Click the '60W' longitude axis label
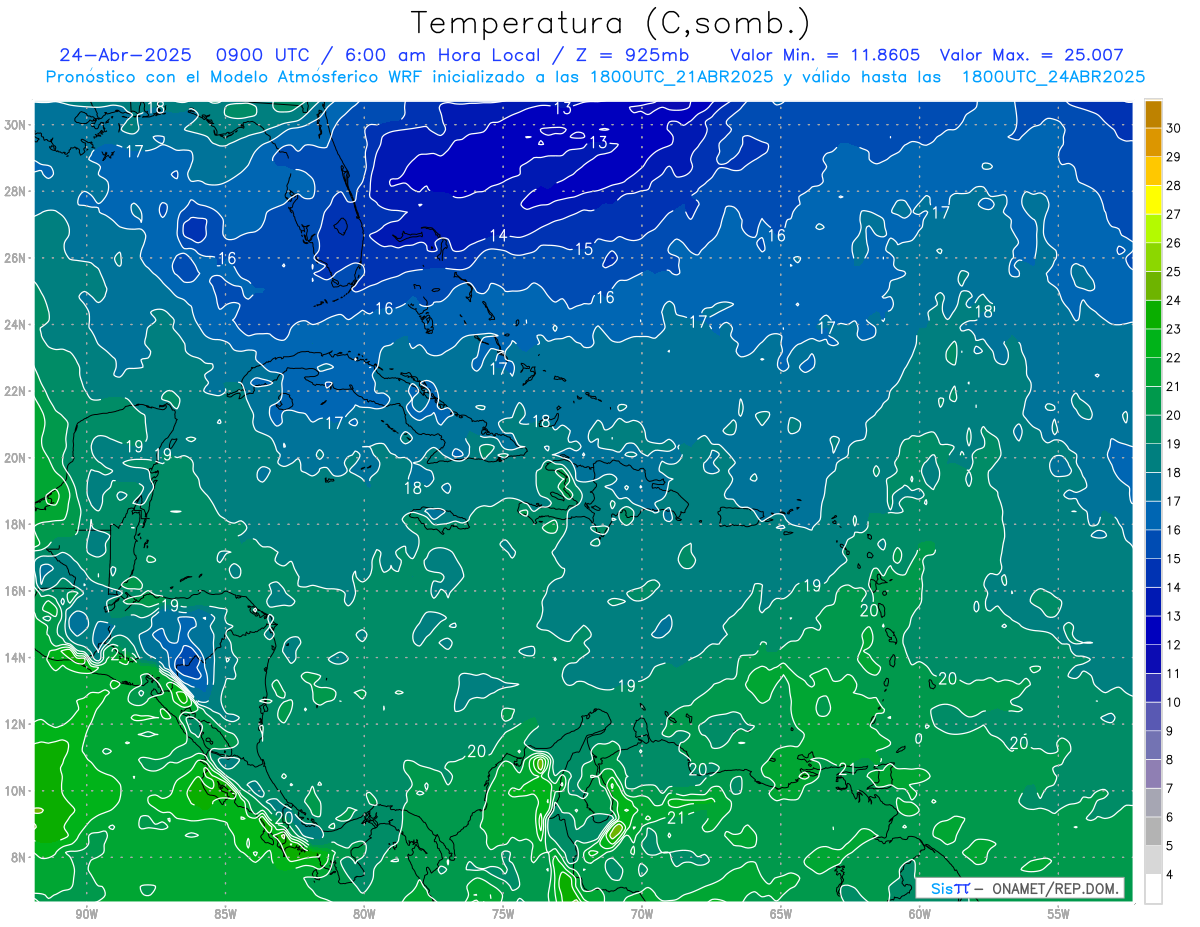This screenshot has height=927, width=1200. coord(920,914)
